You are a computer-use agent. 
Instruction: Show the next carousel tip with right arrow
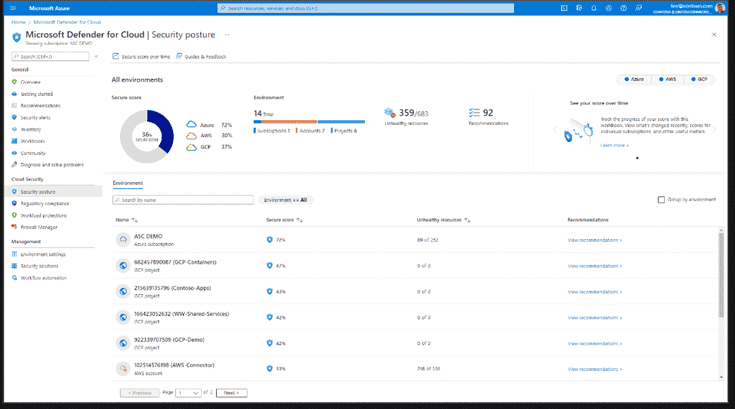click(714, 130)
